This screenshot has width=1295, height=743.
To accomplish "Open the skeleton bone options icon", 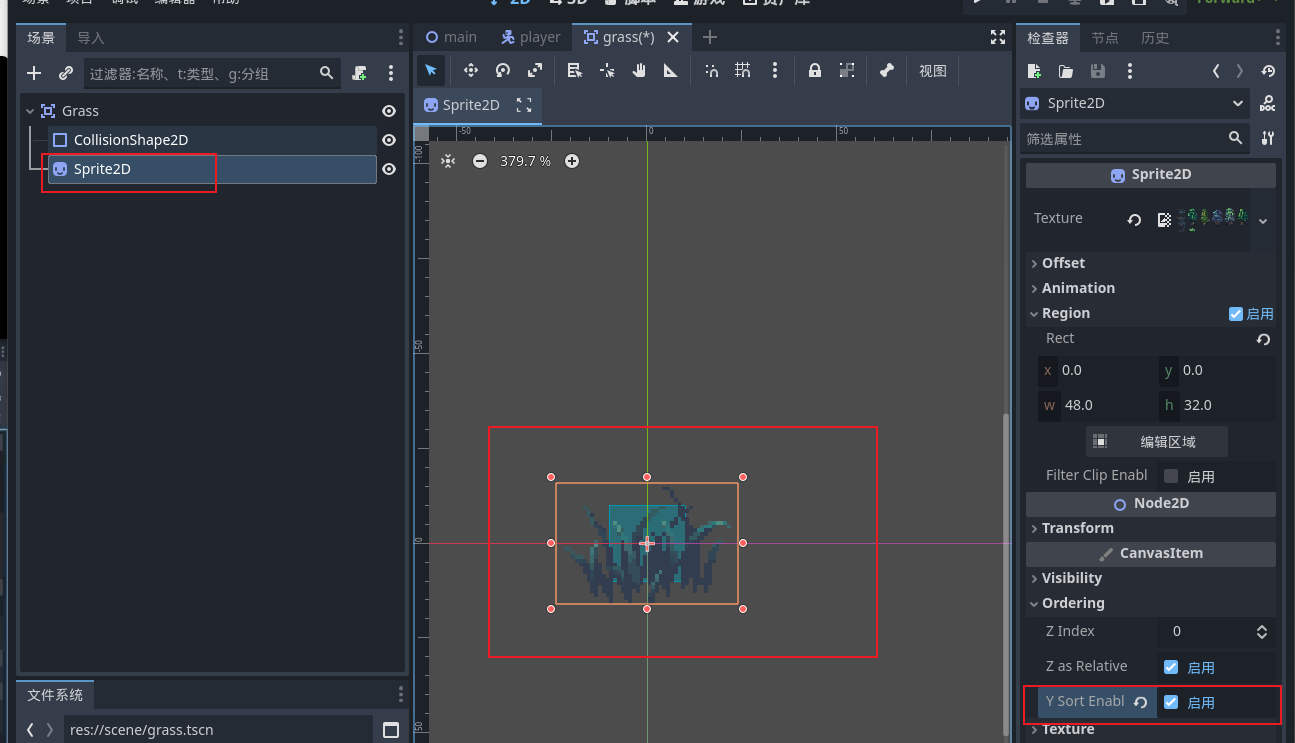I will pos(886,70).
